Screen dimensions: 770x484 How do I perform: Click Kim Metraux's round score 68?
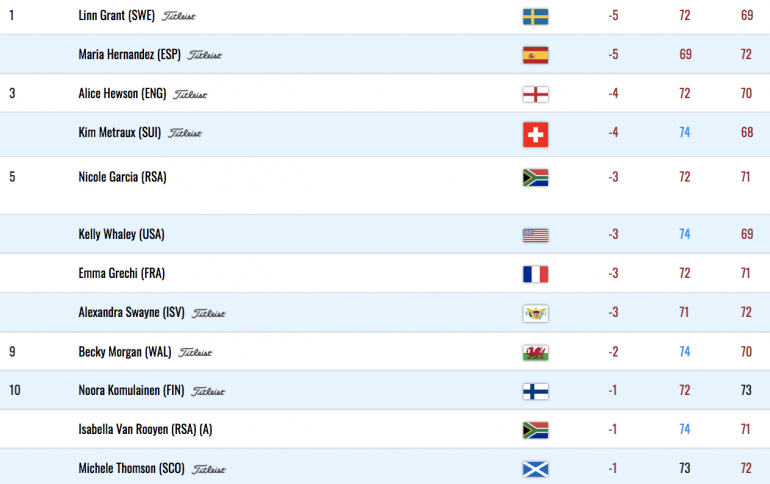747,133
